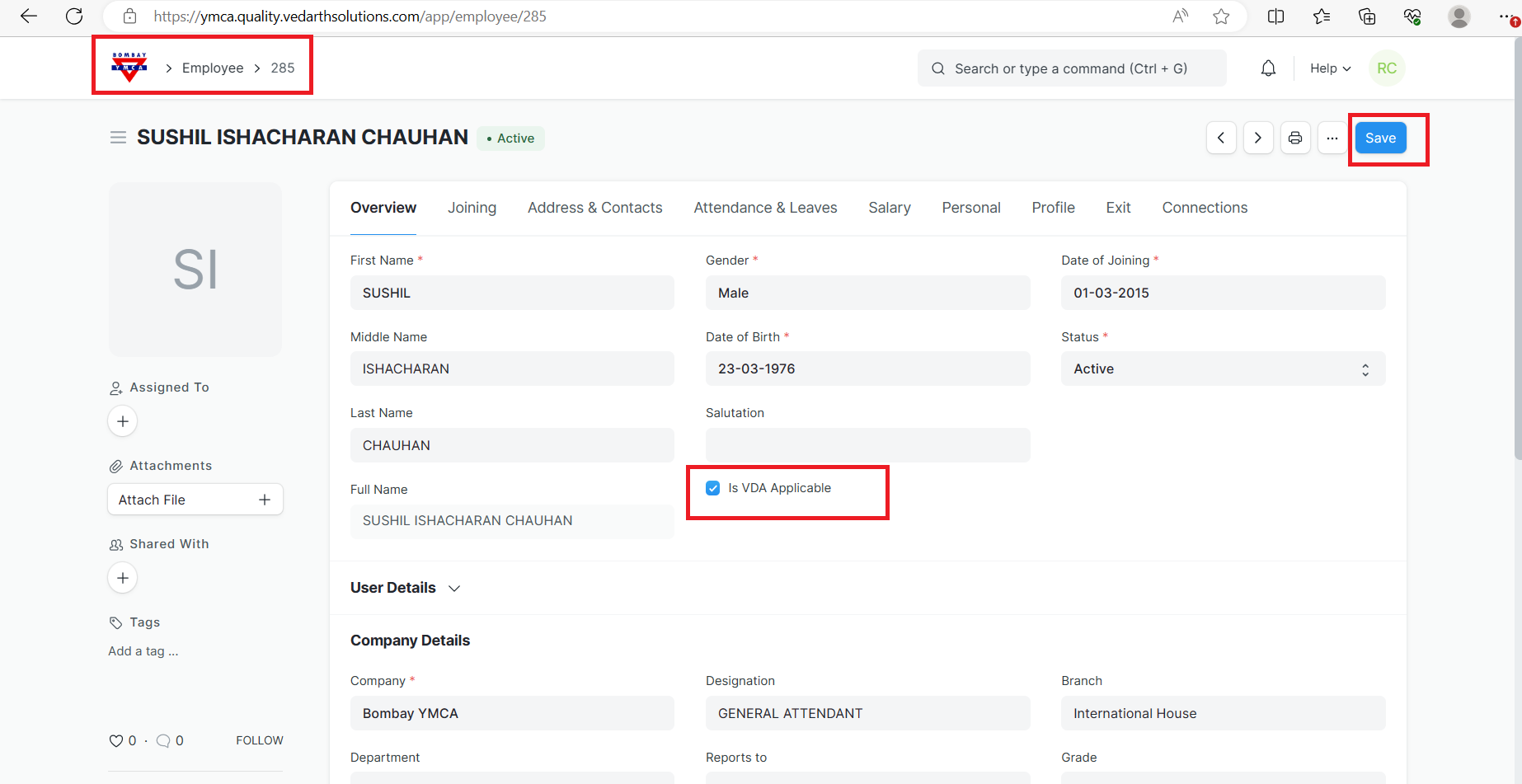The image size is (1522, 784).
Task: Open the notifications bell
Action: [1268, 68]
